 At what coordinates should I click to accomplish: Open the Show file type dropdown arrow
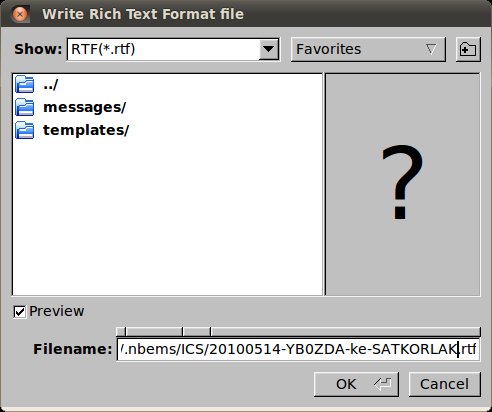coord(268,49)
